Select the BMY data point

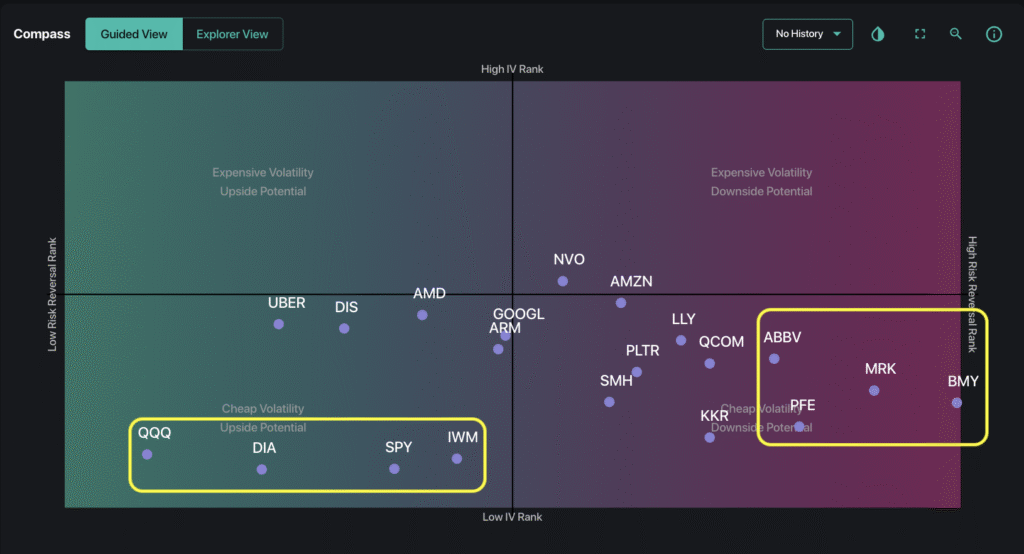pos(957,403)
